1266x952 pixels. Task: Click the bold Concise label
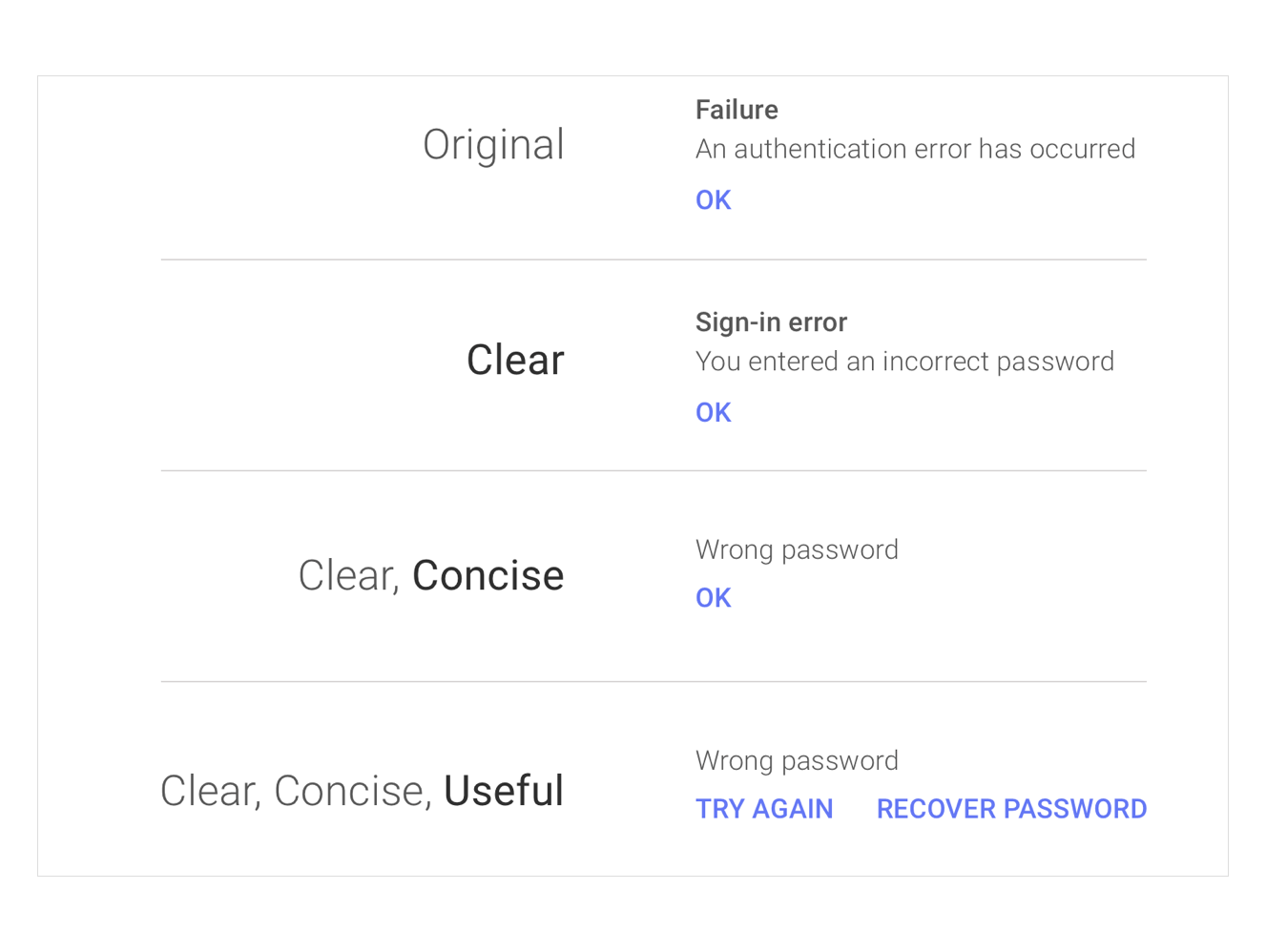click(488, 576)
